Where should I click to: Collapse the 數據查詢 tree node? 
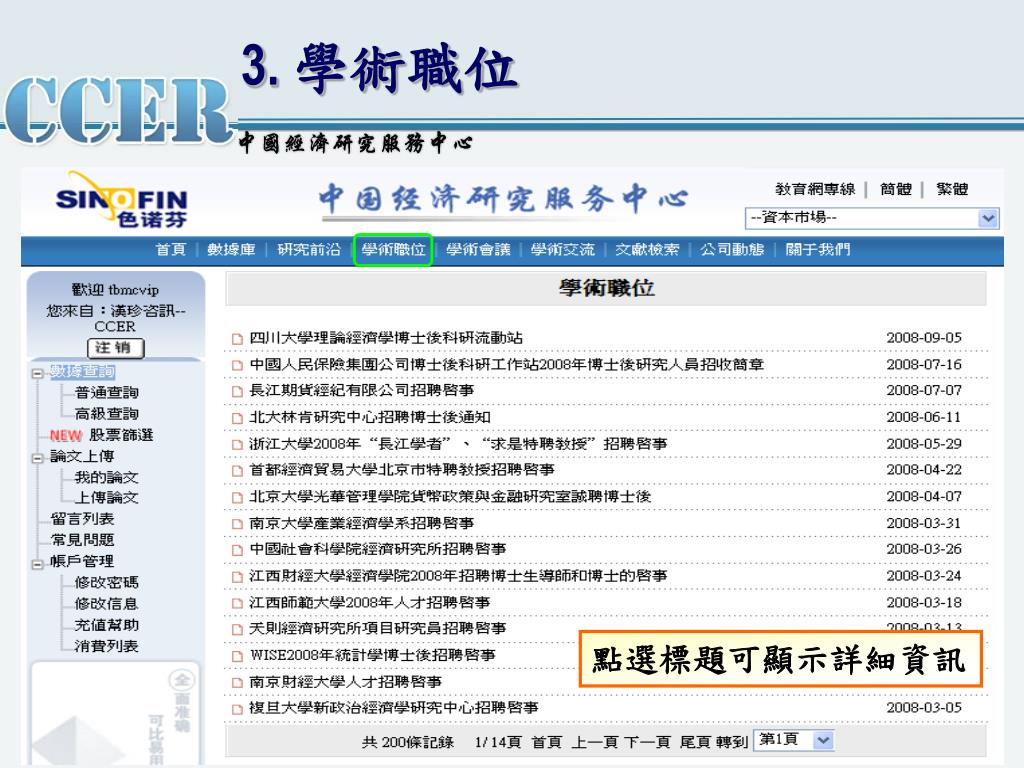pyautogui.click(x=37, y=374)
